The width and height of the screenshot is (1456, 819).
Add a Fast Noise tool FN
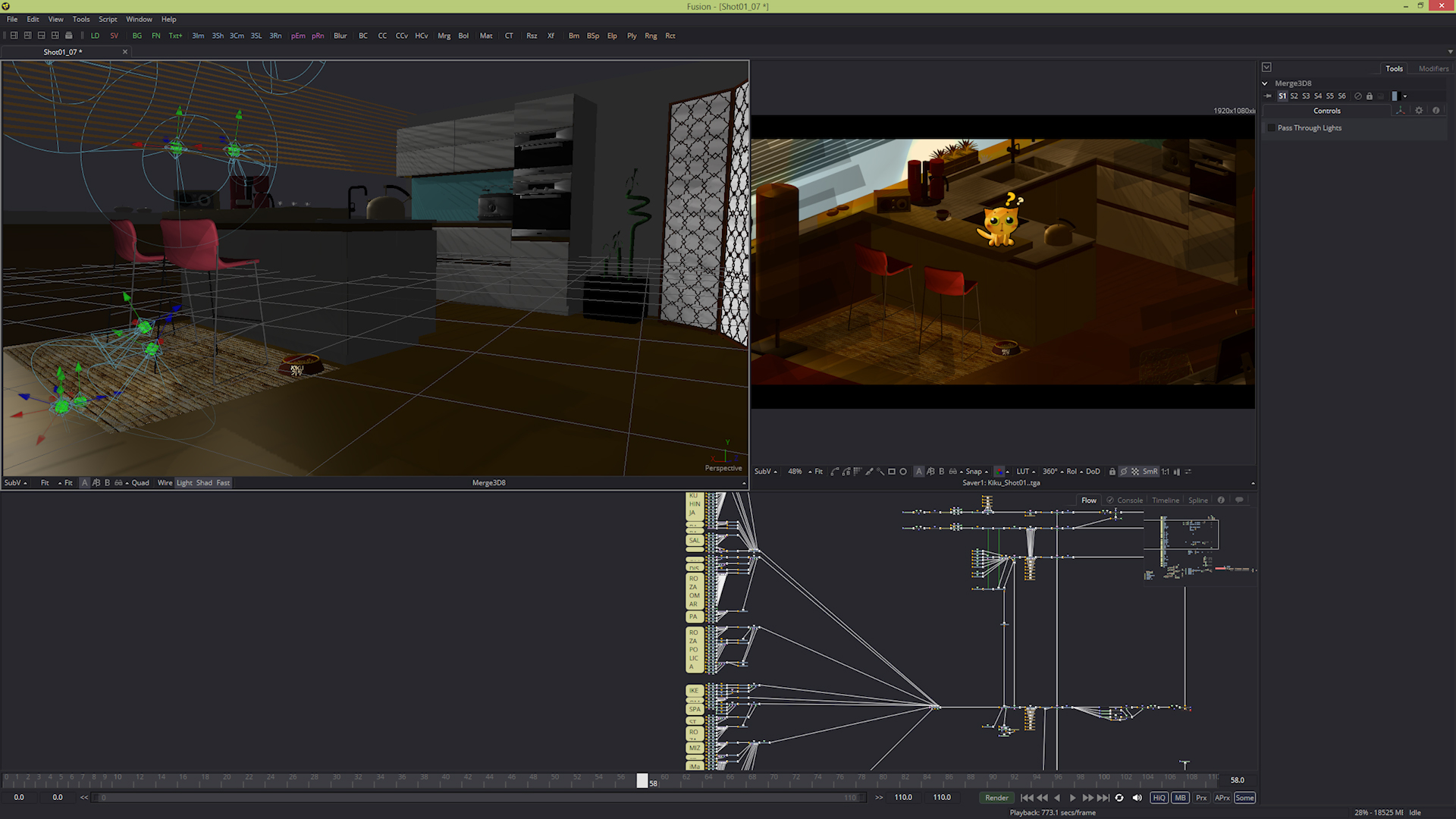point(155,36)
